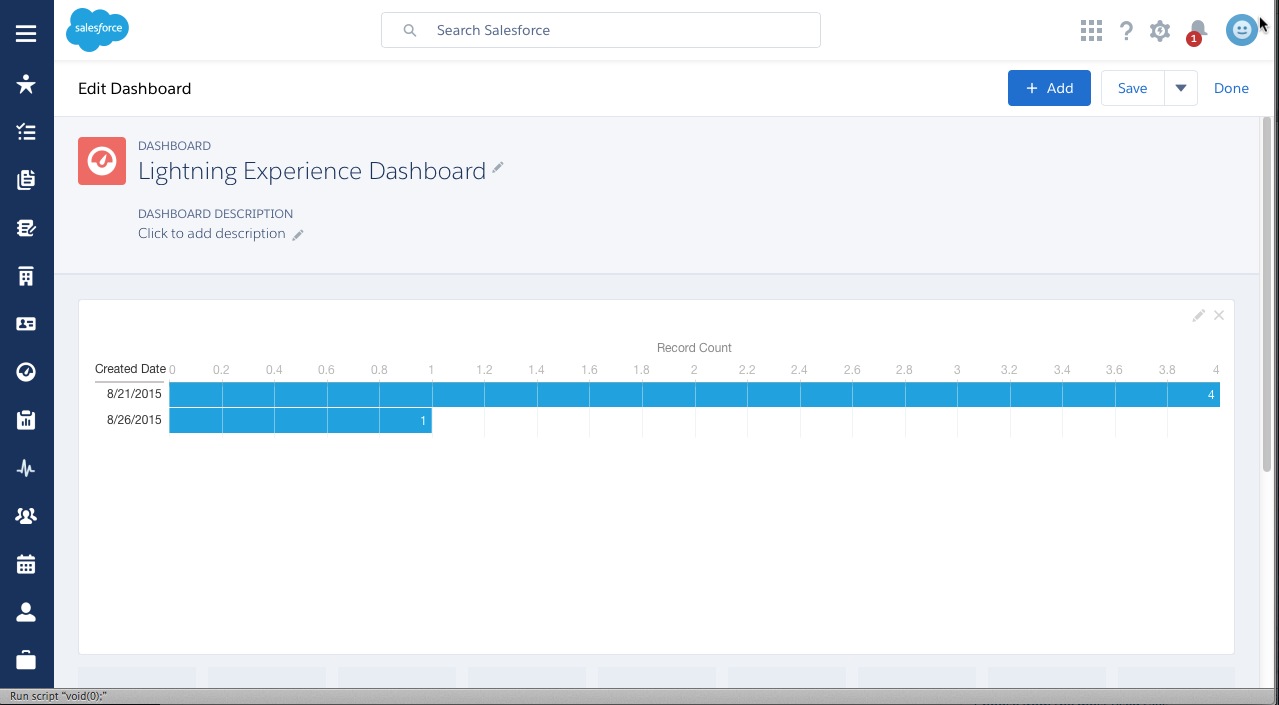Save the dashboard
1279x705 pixels.
[1132, 88]
